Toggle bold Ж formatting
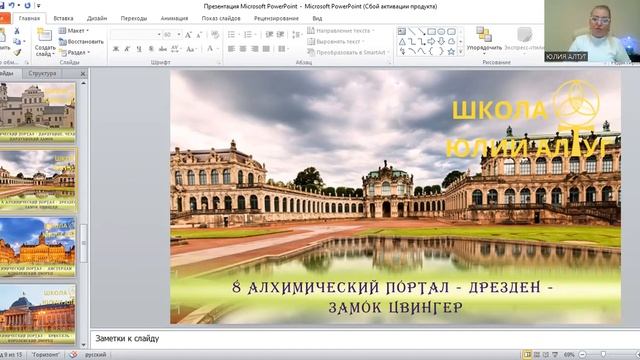The height and width of the screenshot is (360, 640). tap(116, 49)
